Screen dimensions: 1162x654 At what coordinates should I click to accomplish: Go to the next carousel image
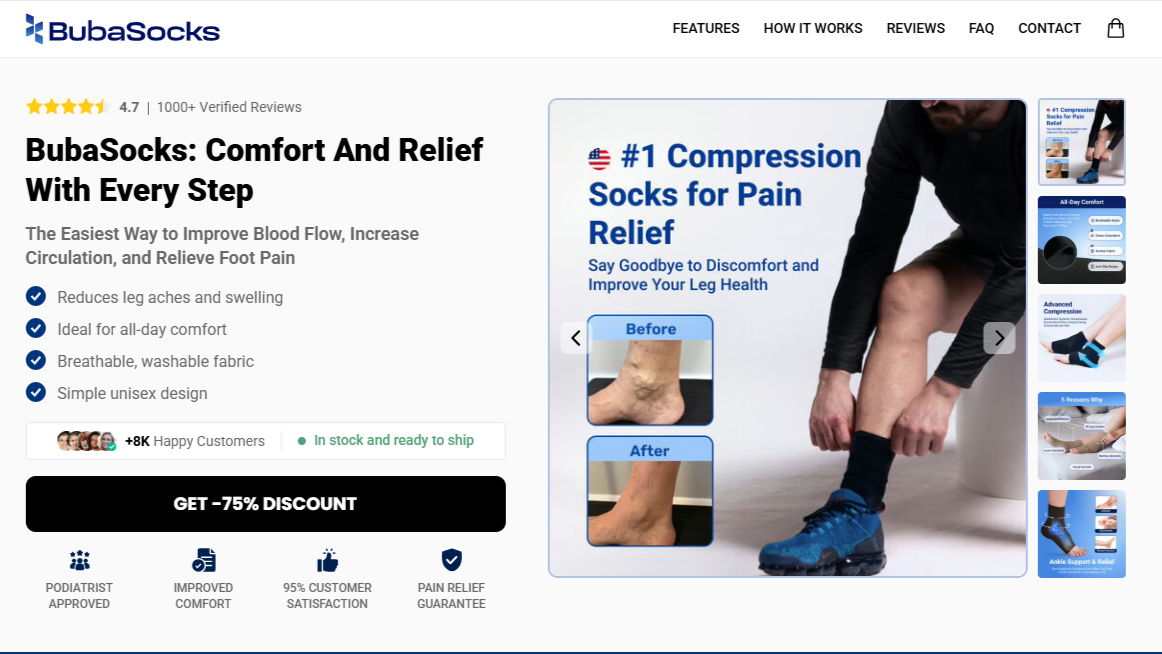(999, 338)
